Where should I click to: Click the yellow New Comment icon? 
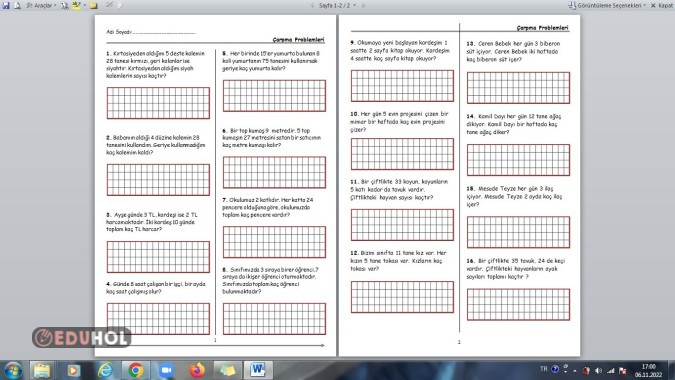pos(93,6)
